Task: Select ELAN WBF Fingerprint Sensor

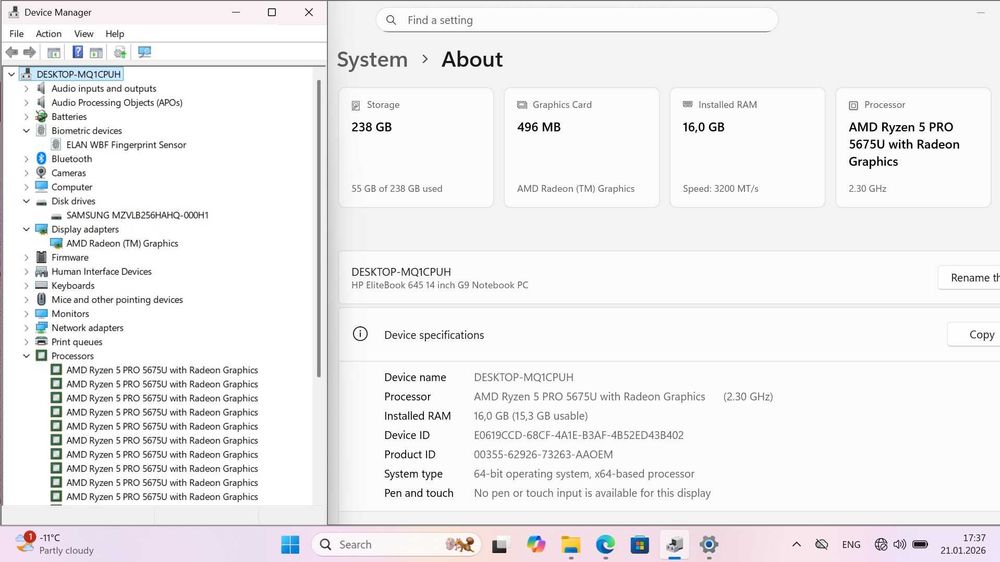Action: point(126,145)
